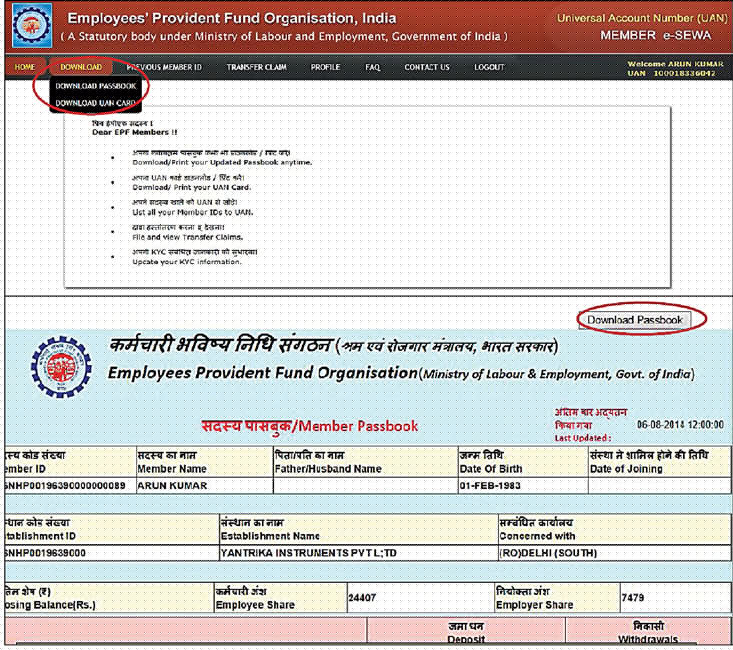Open the DOWNLOAD menu
Viewport: 733px width, 650px height.
pyautogui.click(x=80, y=67)
